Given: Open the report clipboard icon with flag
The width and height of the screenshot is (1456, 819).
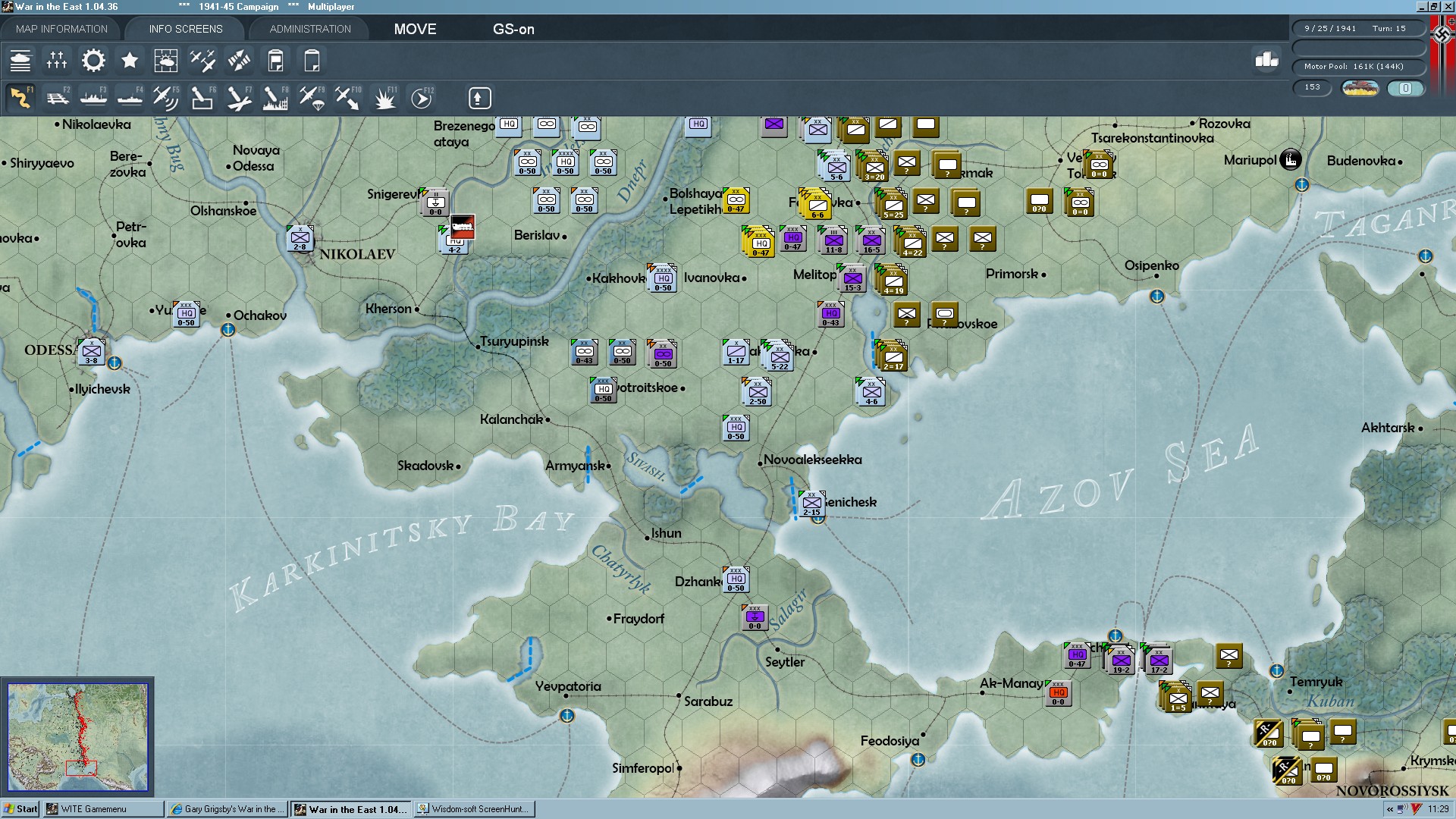Looking at the screenshot, I should pyautogui.click(x=276, y=61).
